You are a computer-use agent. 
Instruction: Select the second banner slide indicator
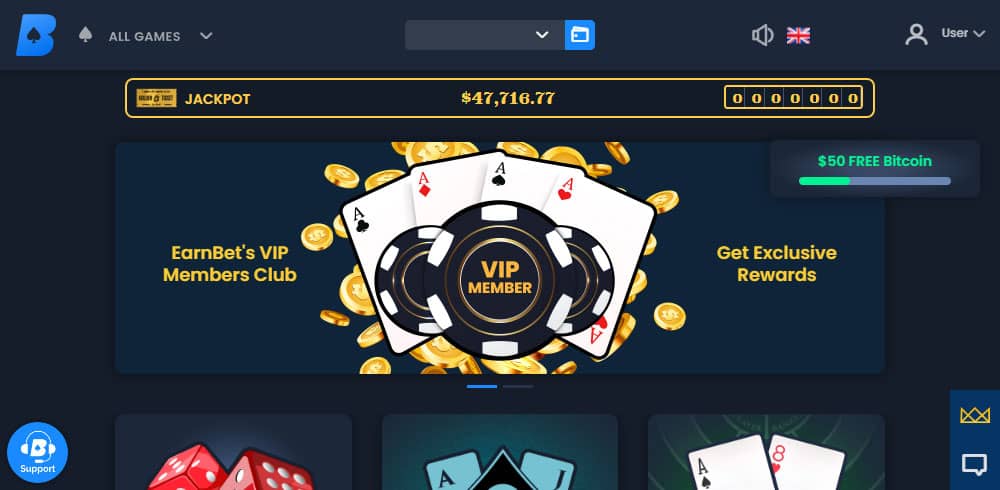click(x=518, y=387)
